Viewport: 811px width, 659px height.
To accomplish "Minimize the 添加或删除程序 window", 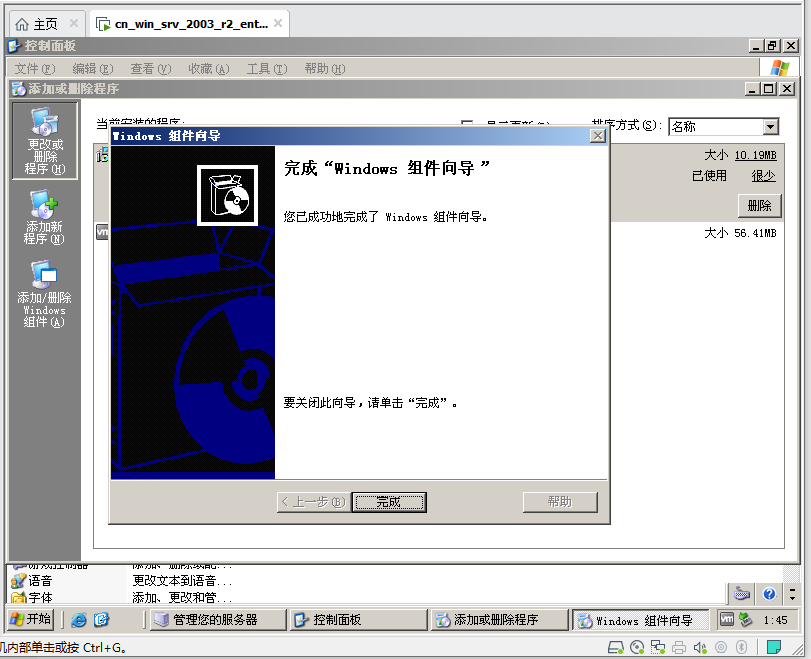I will click(752, 89).
